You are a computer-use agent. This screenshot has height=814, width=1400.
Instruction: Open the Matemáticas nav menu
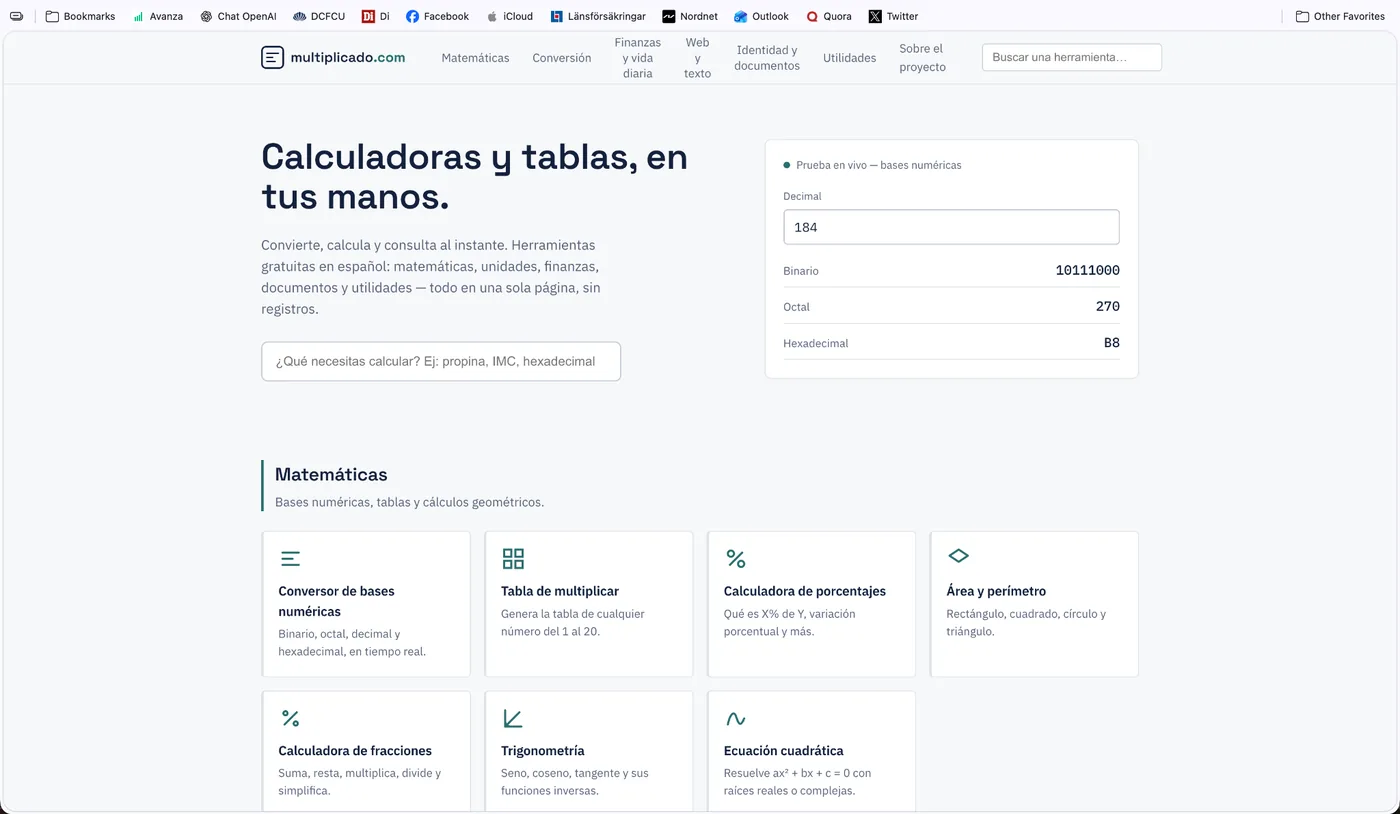coord(475,58)
